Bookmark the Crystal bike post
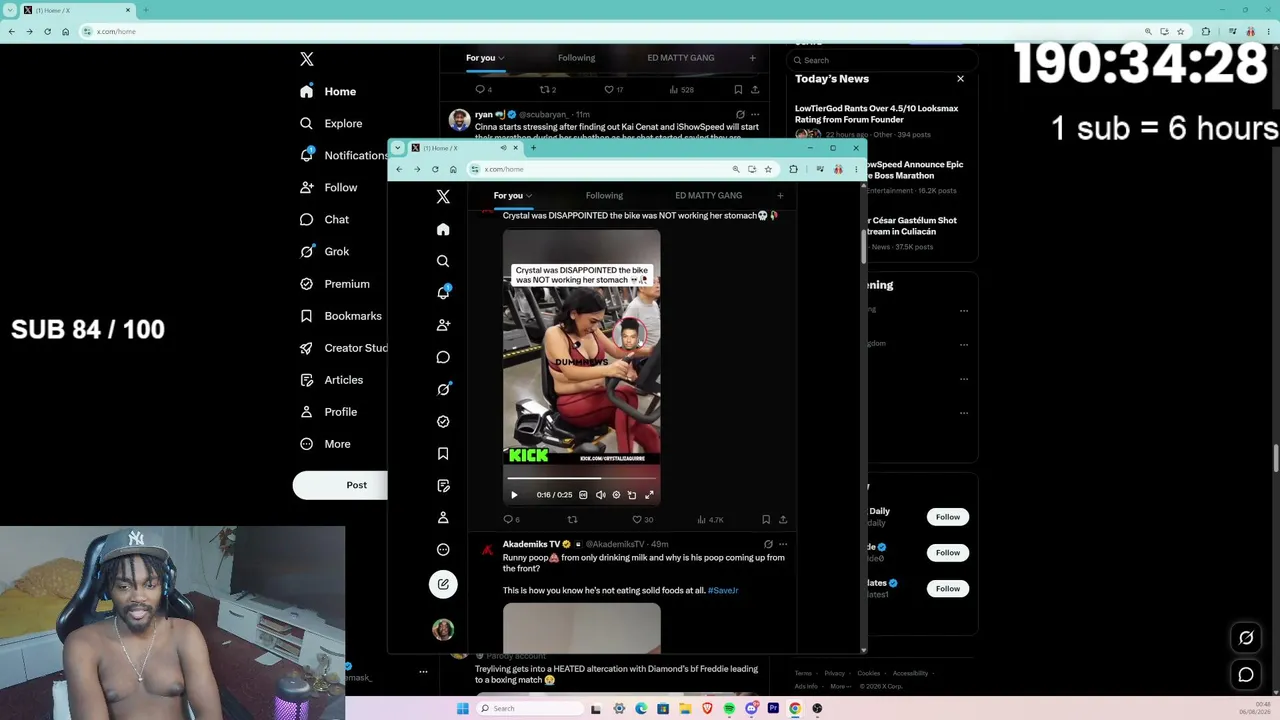 click(x=766, y=520)
